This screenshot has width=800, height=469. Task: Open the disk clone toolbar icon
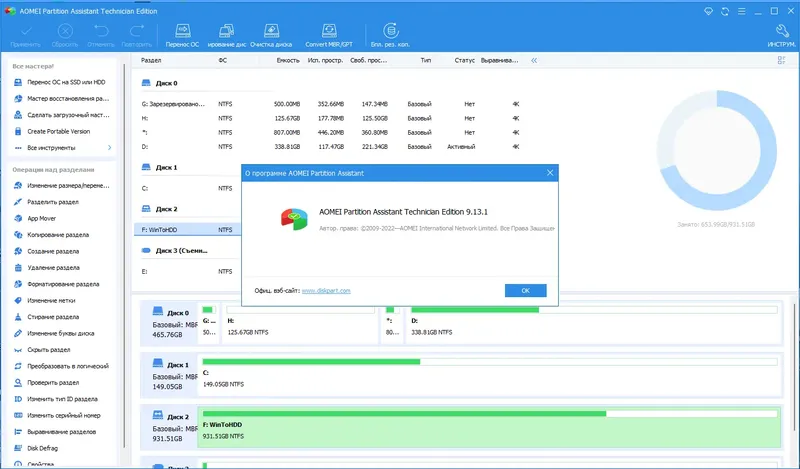click(x=227, y=35)
